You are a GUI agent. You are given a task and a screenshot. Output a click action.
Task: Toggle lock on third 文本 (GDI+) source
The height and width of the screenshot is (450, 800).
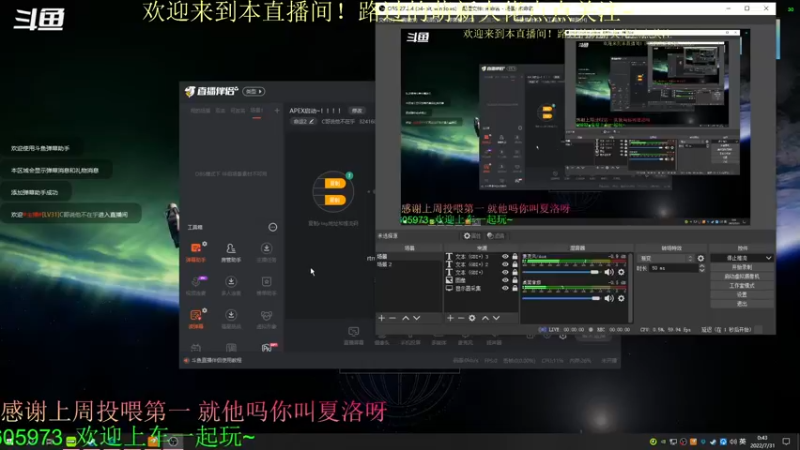click(x=515, y=272)
